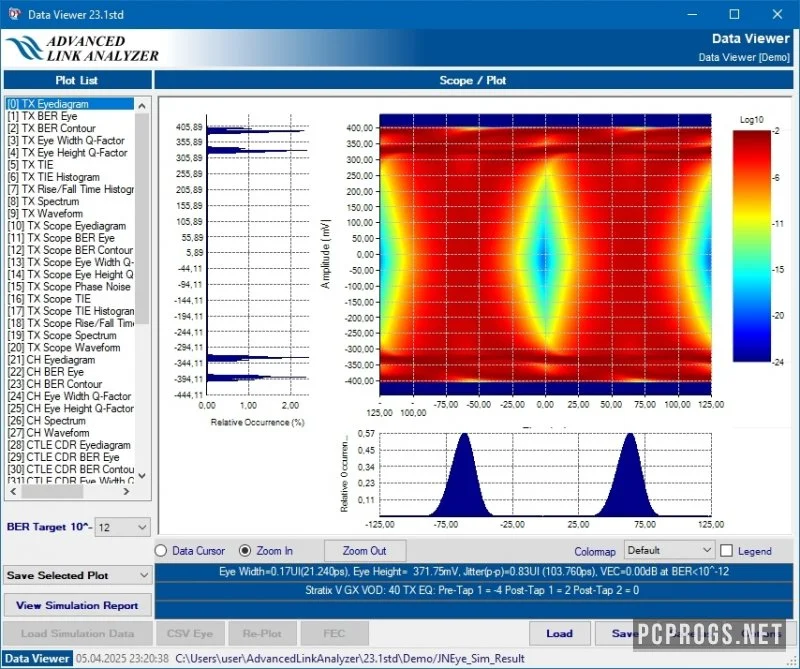Click the Eye Width measurement status line
Image resolution: width=800 pixels, height=669 pixels.
[x=474, y=572]
